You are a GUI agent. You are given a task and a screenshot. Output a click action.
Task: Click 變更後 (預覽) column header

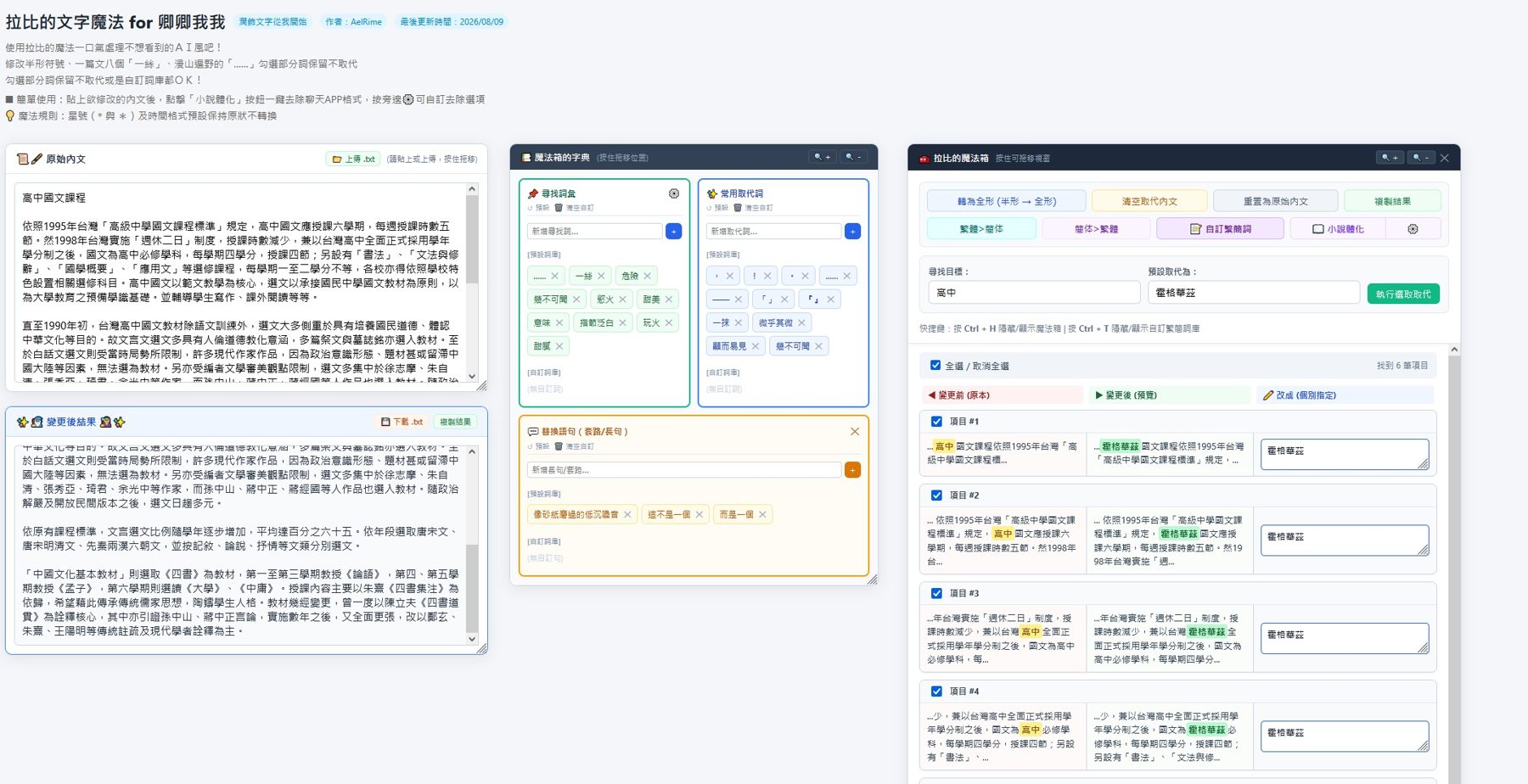point(1170,395)
